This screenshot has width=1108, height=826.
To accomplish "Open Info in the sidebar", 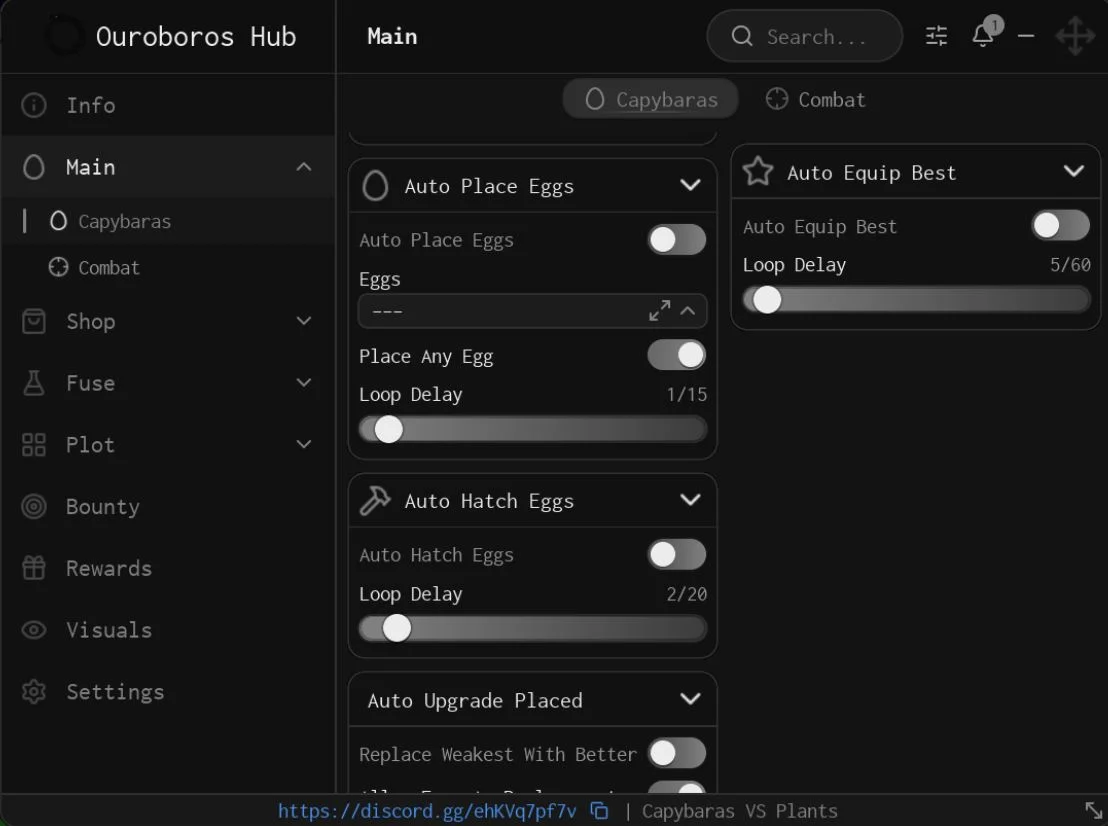I will point(167,105).
